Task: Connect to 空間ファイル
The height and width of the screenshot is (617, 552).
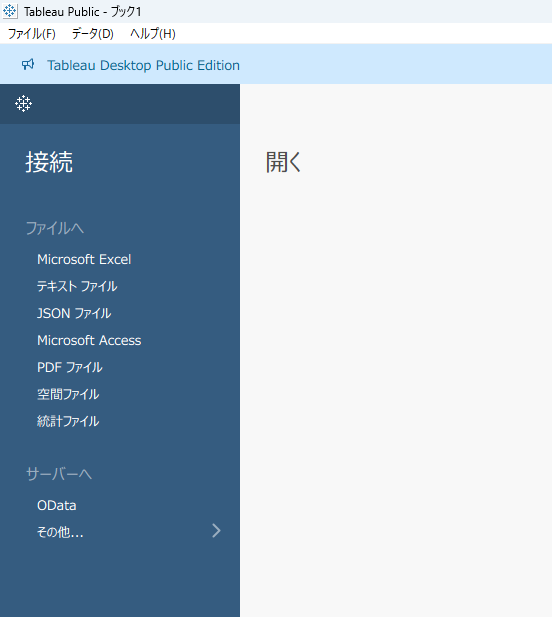Action: 68,394
